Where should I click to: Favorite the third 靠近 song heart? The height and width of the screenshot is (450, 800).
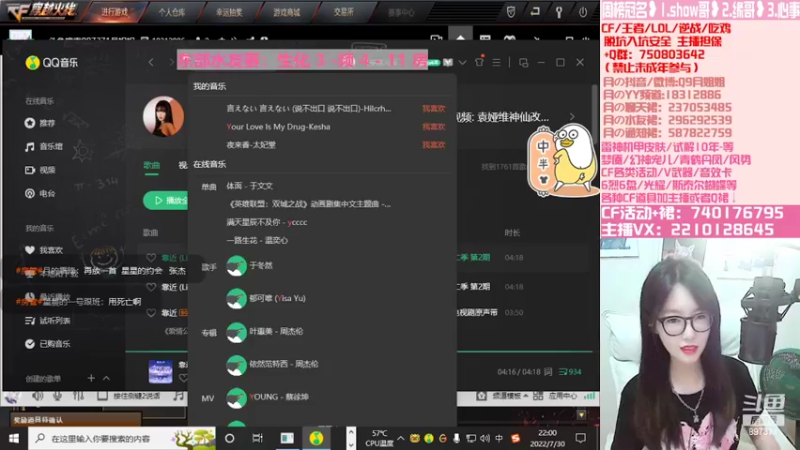click(x=151, y=313)
